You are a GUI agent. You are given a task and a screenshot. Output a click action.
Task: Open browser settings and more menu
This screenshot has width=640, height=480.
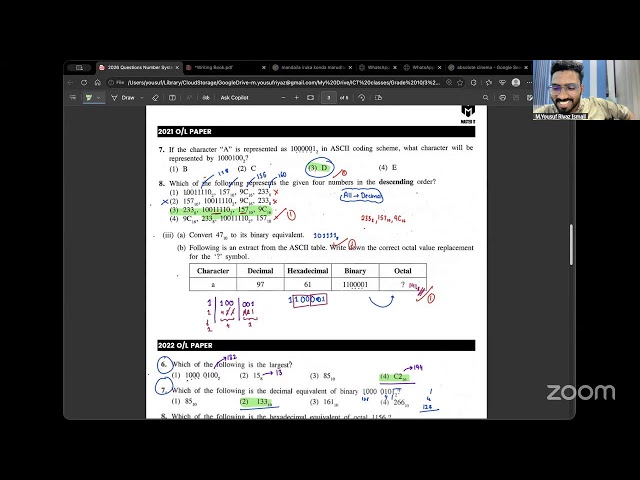[529, 82]
